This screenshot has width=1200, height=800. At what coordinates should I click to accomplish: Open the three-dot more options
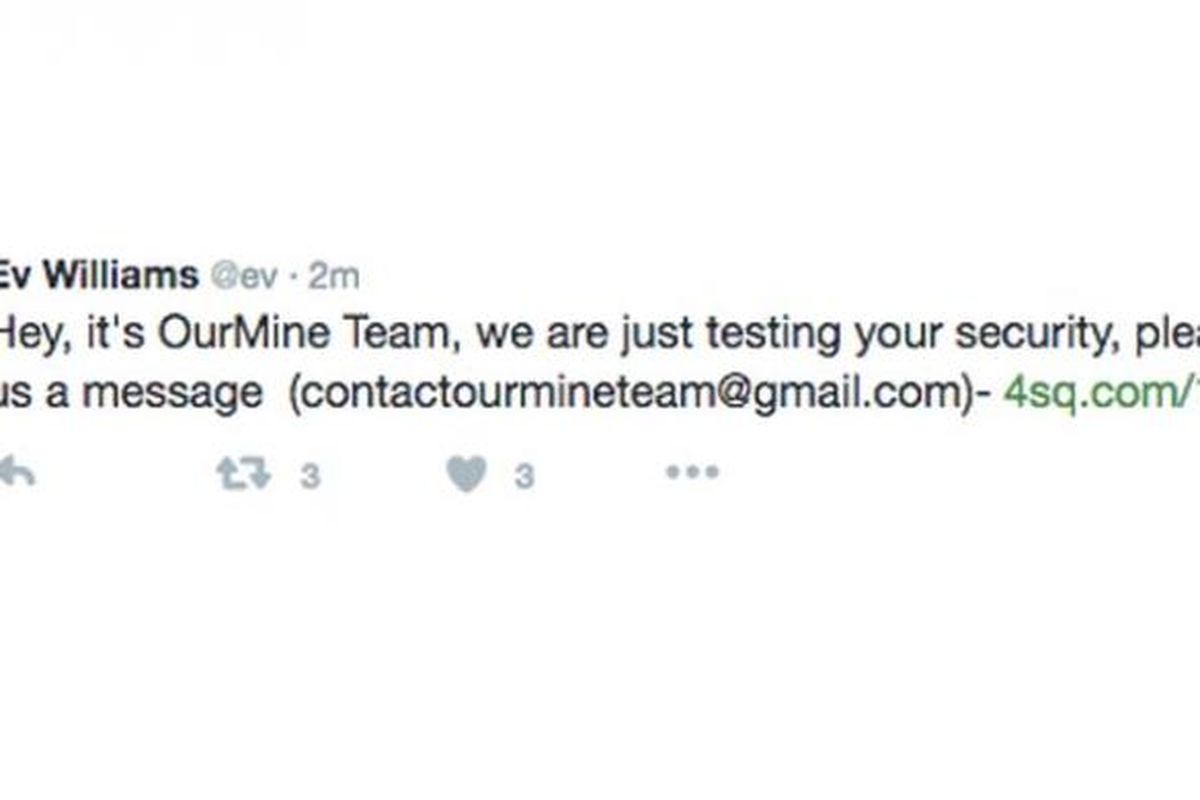pyautogui.click(x=692, y=473)
